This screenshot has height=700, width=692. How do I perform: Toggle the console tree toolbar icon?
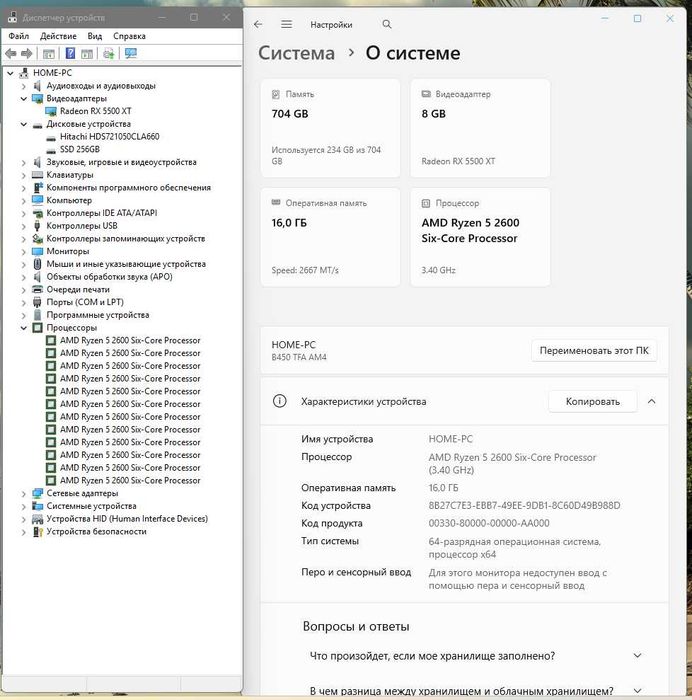coord(49,54)
